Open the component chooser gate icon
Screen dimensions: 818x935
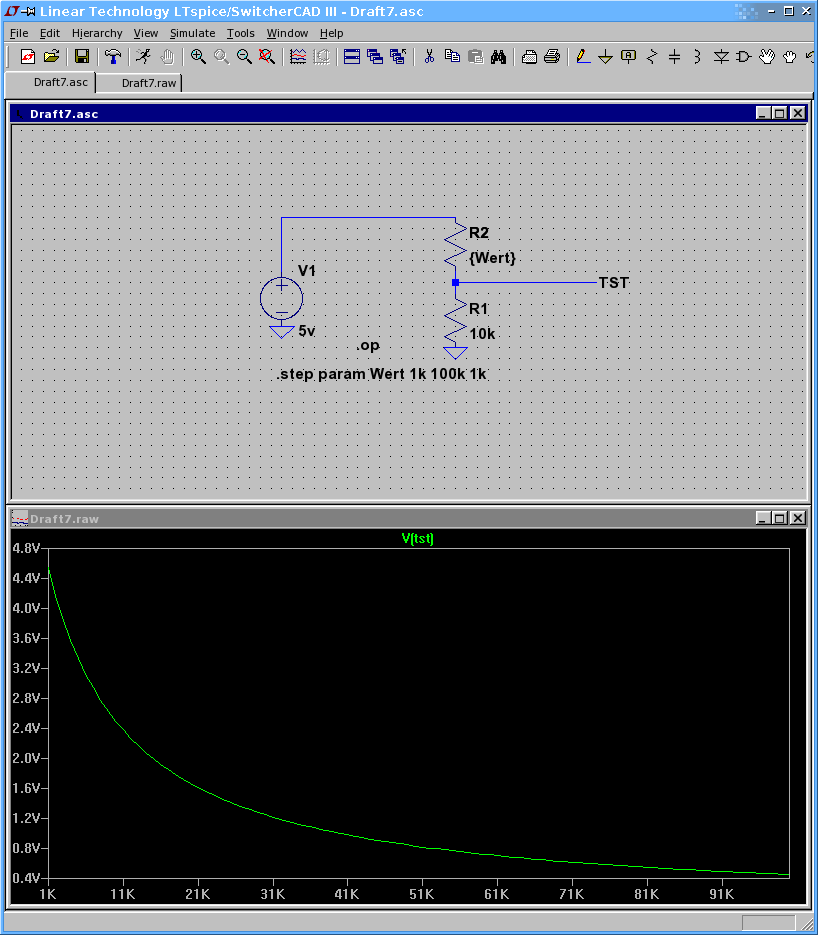tap(743, 57)
